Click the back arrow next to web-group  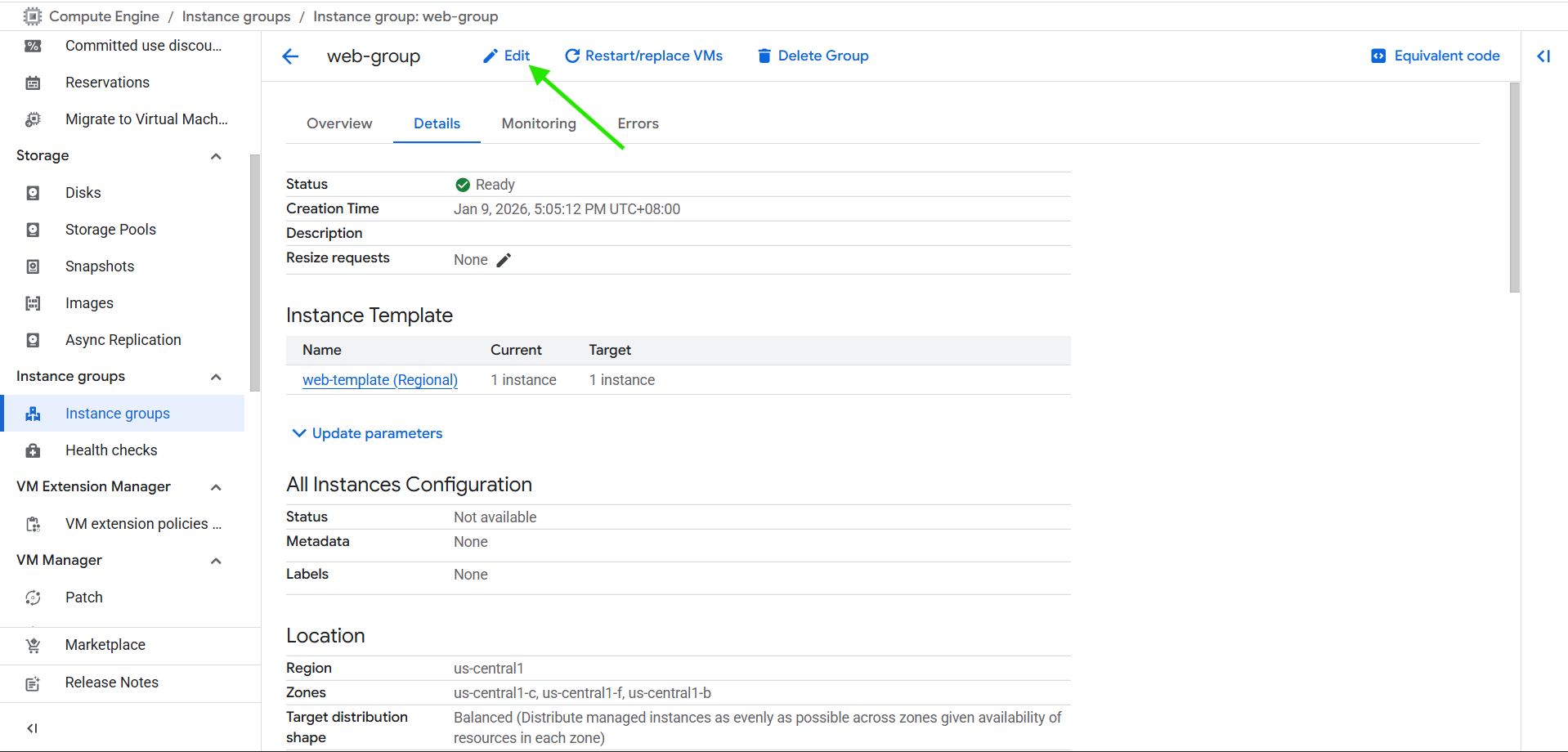tap(290, 56)
